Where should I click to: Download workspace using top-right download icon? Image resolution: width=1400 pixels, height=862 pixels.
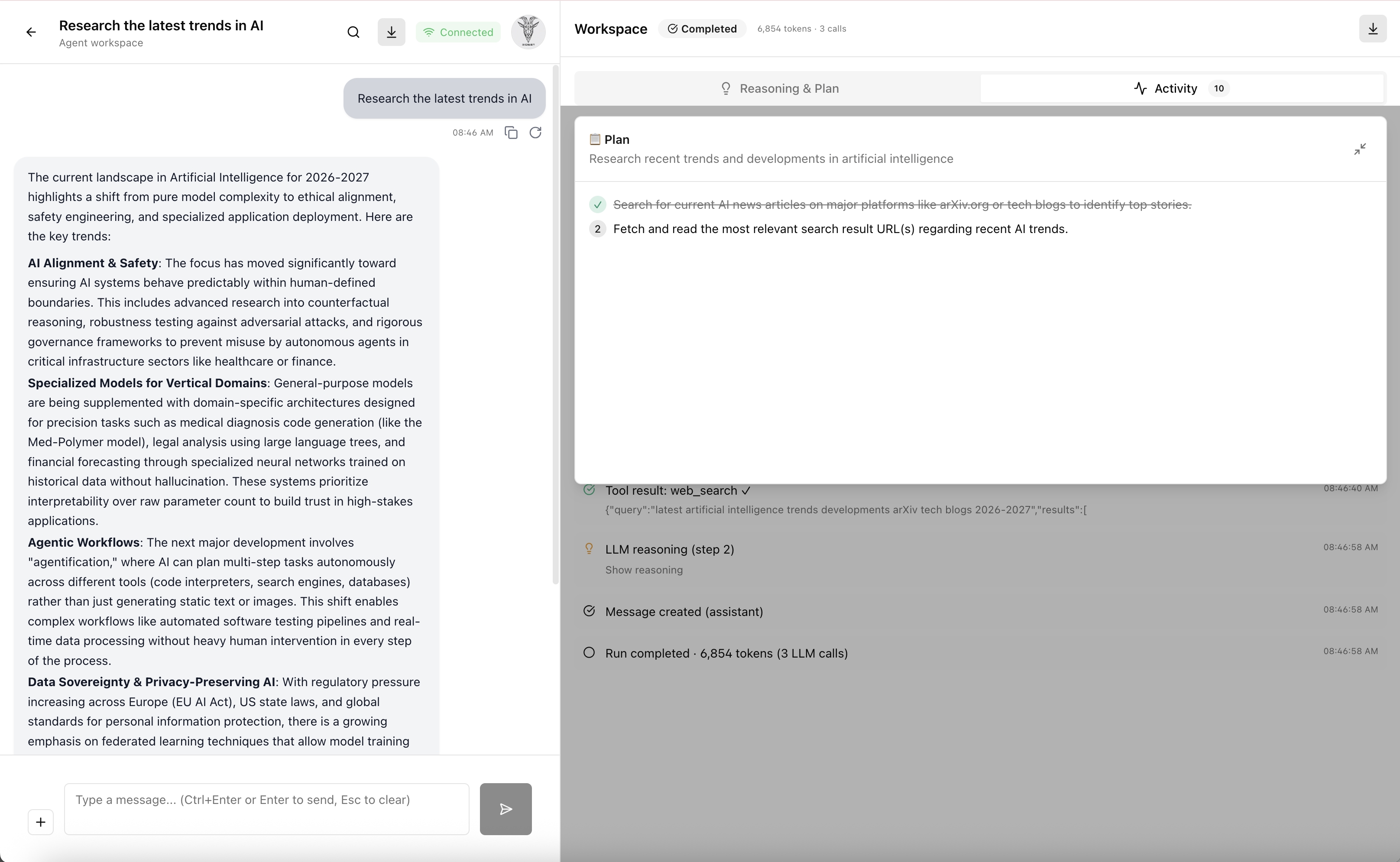point(1373,29)
